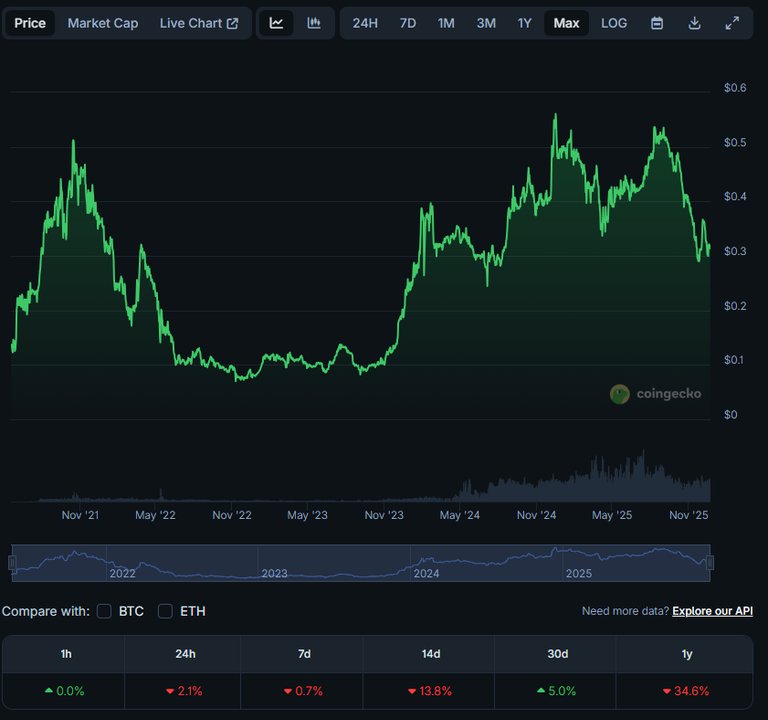Viewport: 768px width, 720px height.
Task: Enable BTC comparison checkbox
Action: [104, 611]
